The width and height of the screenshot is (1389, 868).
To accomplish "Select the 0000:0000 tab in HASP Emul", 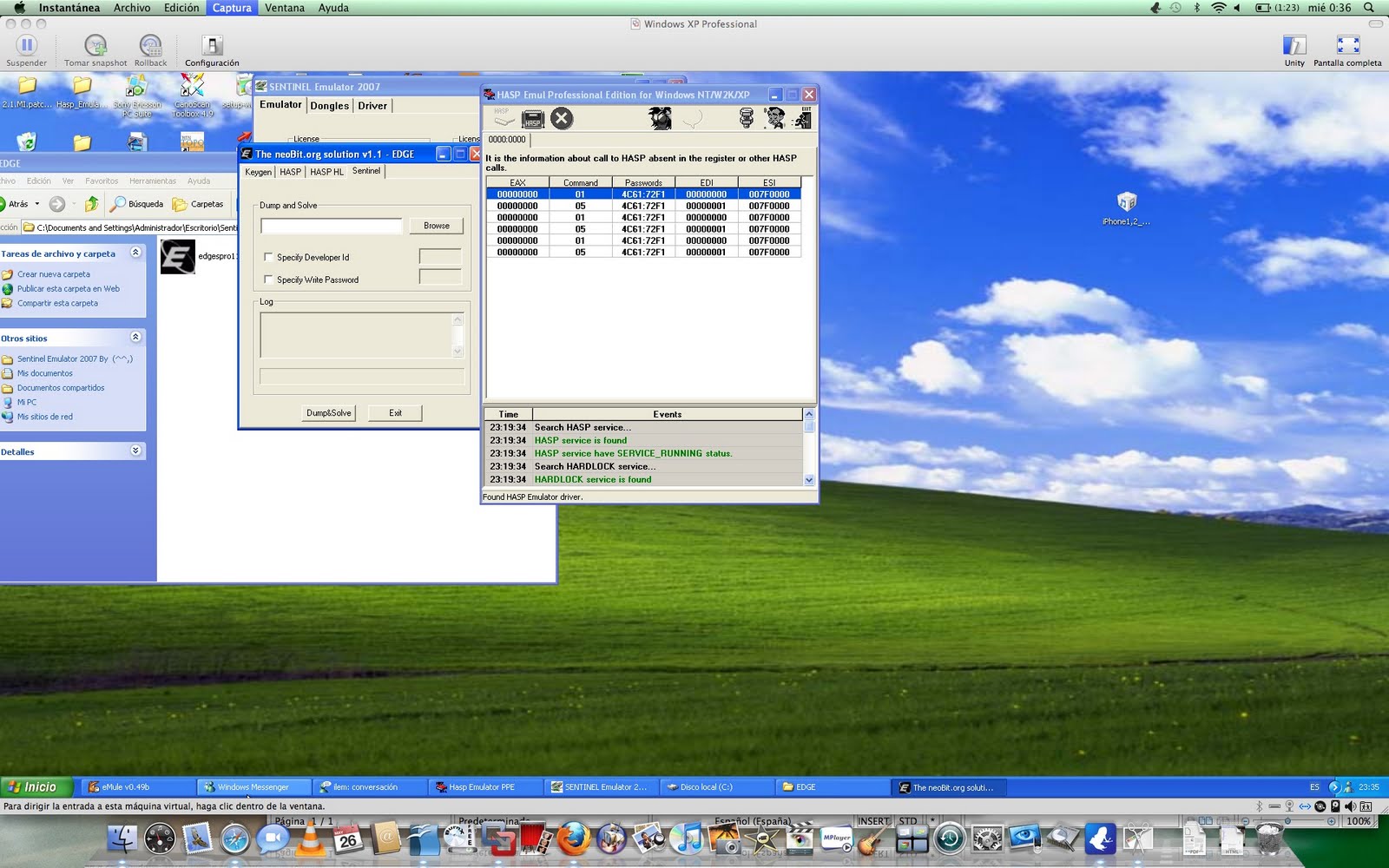I will click(x=507, y=140).
